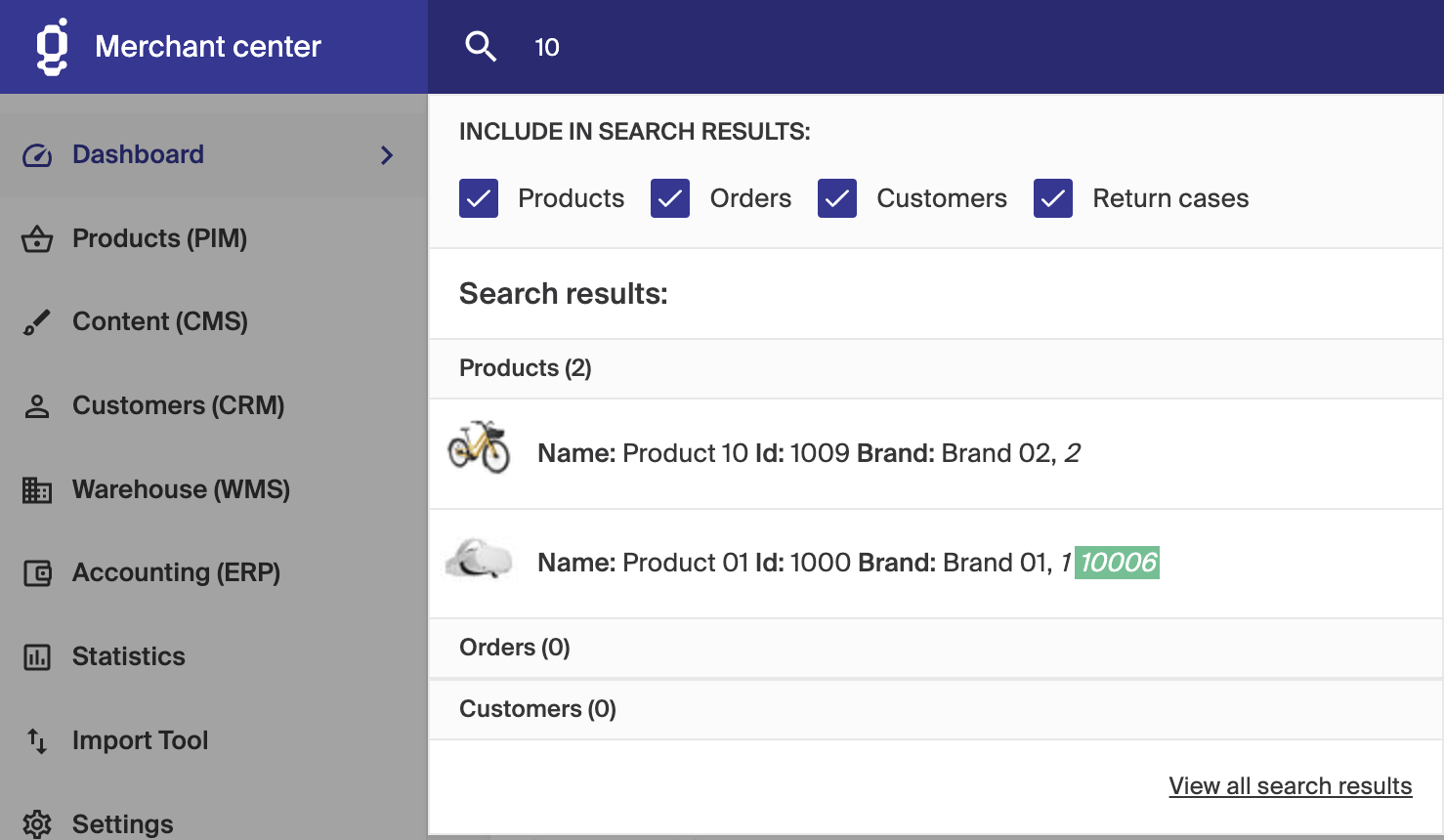The height and width of the screenshot is (840, 1444).
Task: Collapse the Products (2) results section
Action: tap(526, 368)
